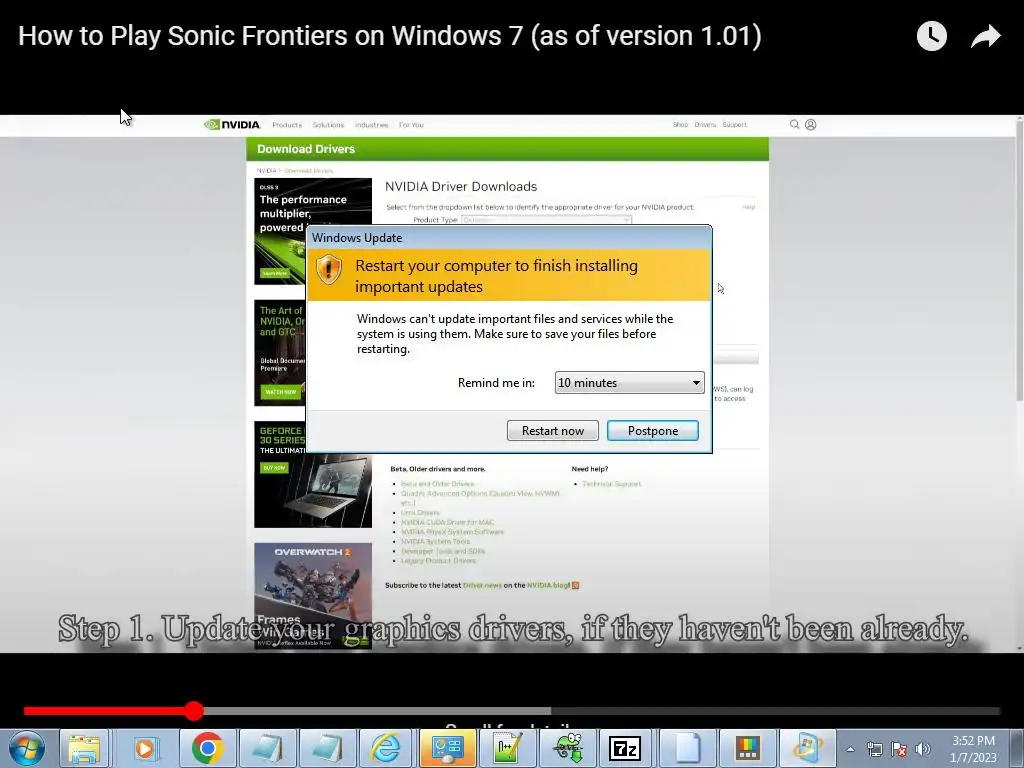Image resolution: width=1024 pixels, height=768 pixels.
Task: Seek using the red video progress scrubber
Action: pyautogui.click(x=193, y=711)
